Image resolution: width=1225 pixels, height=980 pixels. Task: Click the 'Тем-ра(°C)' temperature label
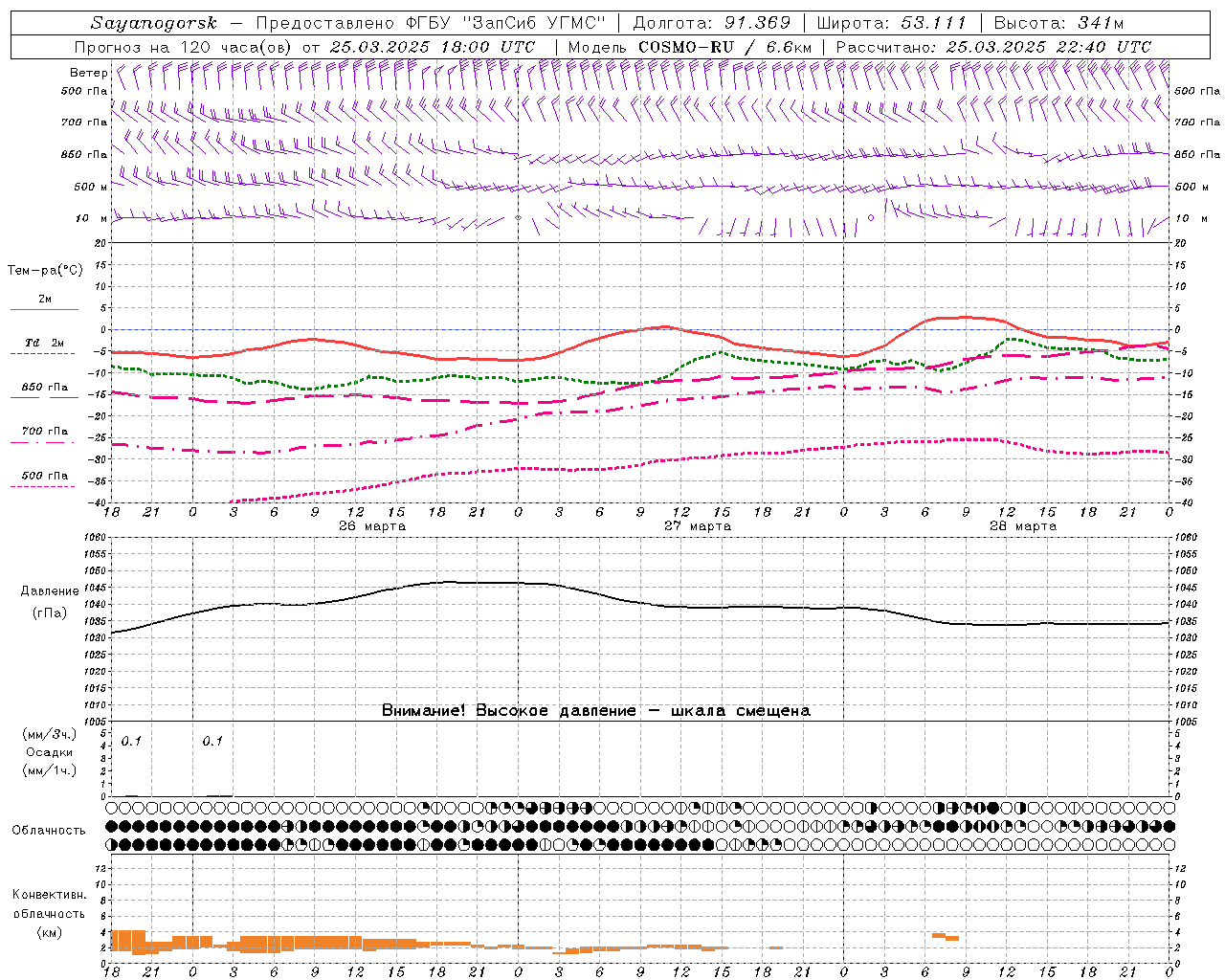(x=45, y=271)
